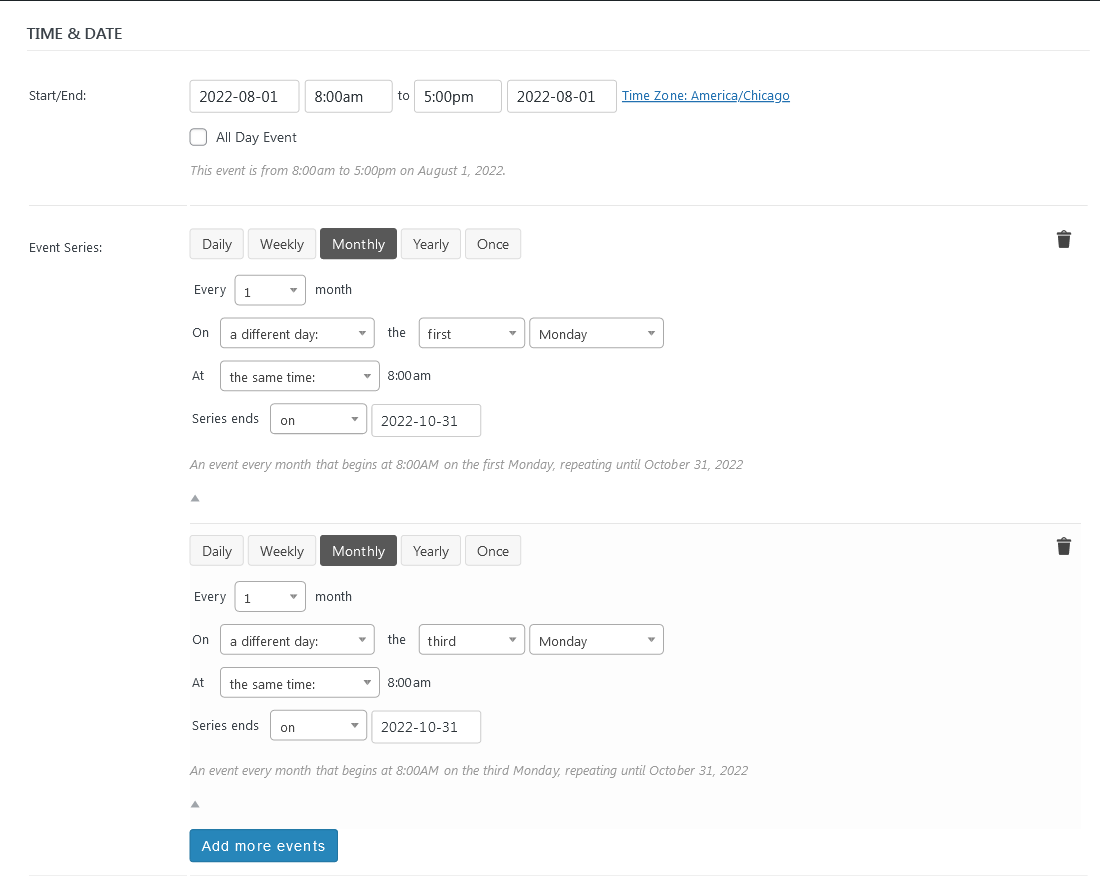This screenshot has height=882, width=1100.
Task: Delete the third Monday event series
Action: pos(1063,546)
